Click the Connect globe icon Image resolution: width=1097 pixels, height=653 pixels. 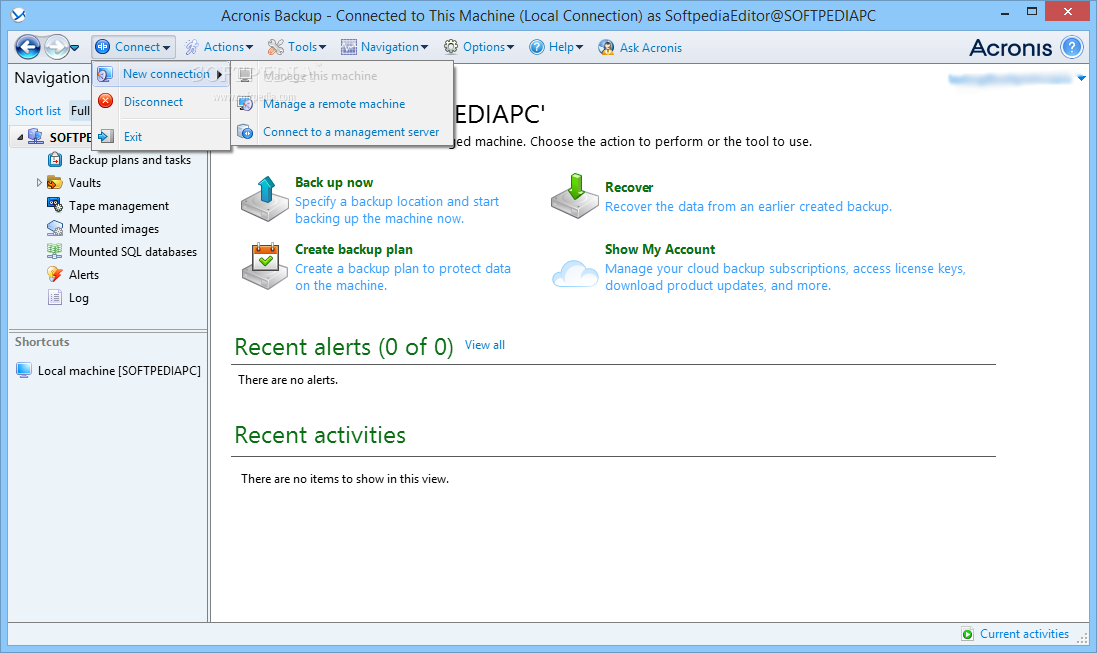(x=103, y=47)
